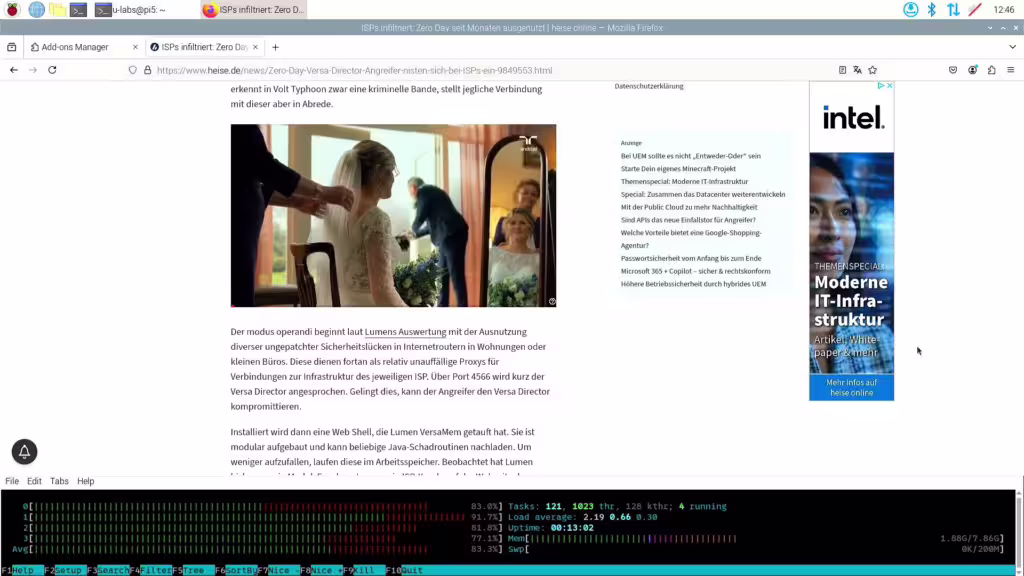Open 'Starte Dein eigenes Minecraft-Projekt' link
The width and height of the screenshot is (1024, 576).
(678, 168)
